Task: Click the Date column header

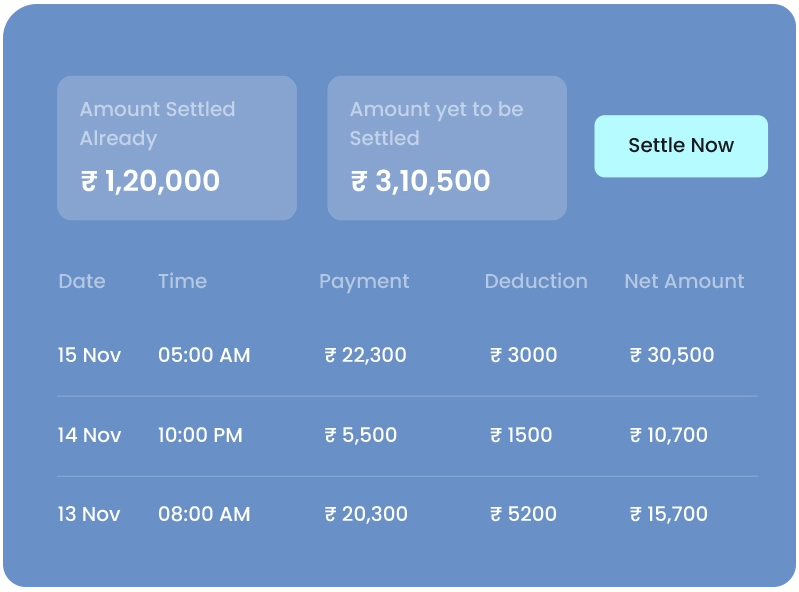Action: (x=82, y=282)
